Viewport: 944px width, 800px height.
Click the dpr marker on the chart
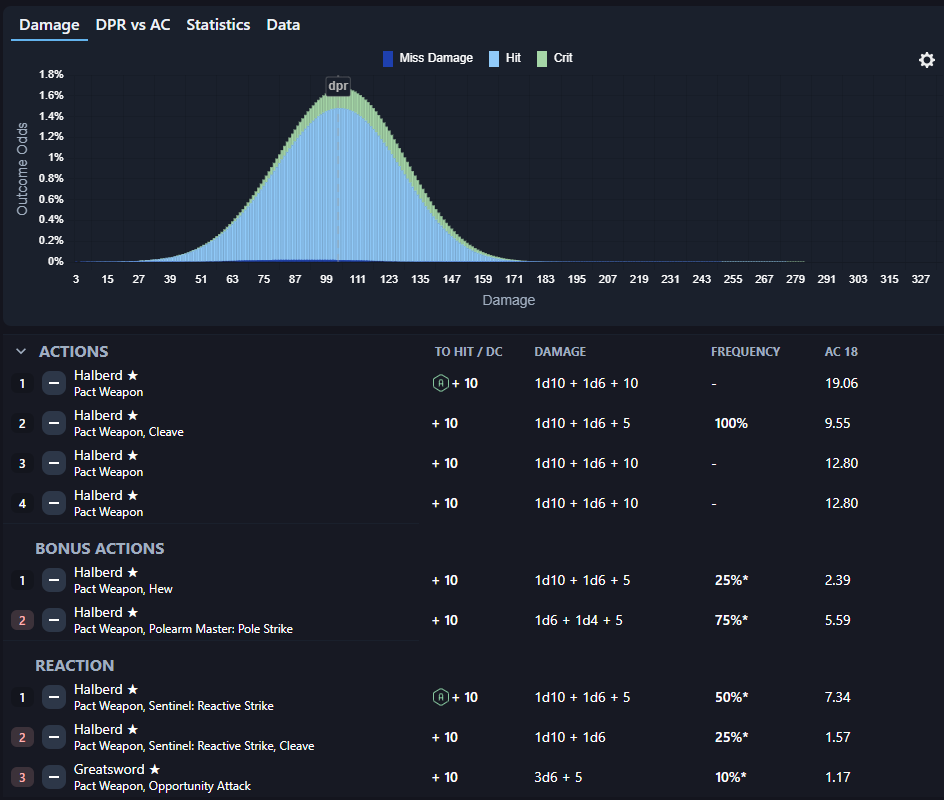point(338,86)
